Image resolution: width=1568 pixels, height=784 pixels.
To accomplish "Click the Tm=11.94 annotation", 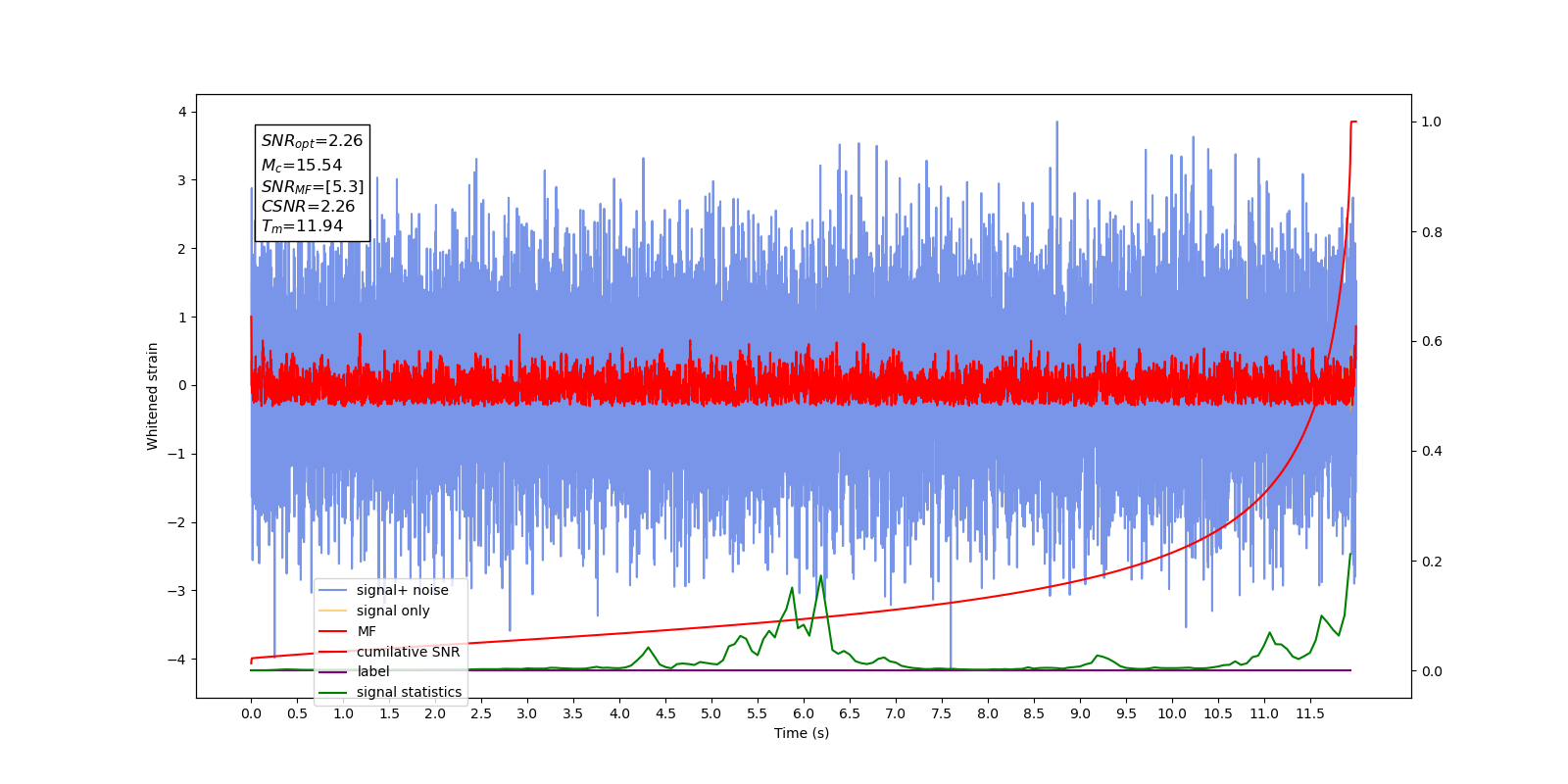I will [302, 226].
